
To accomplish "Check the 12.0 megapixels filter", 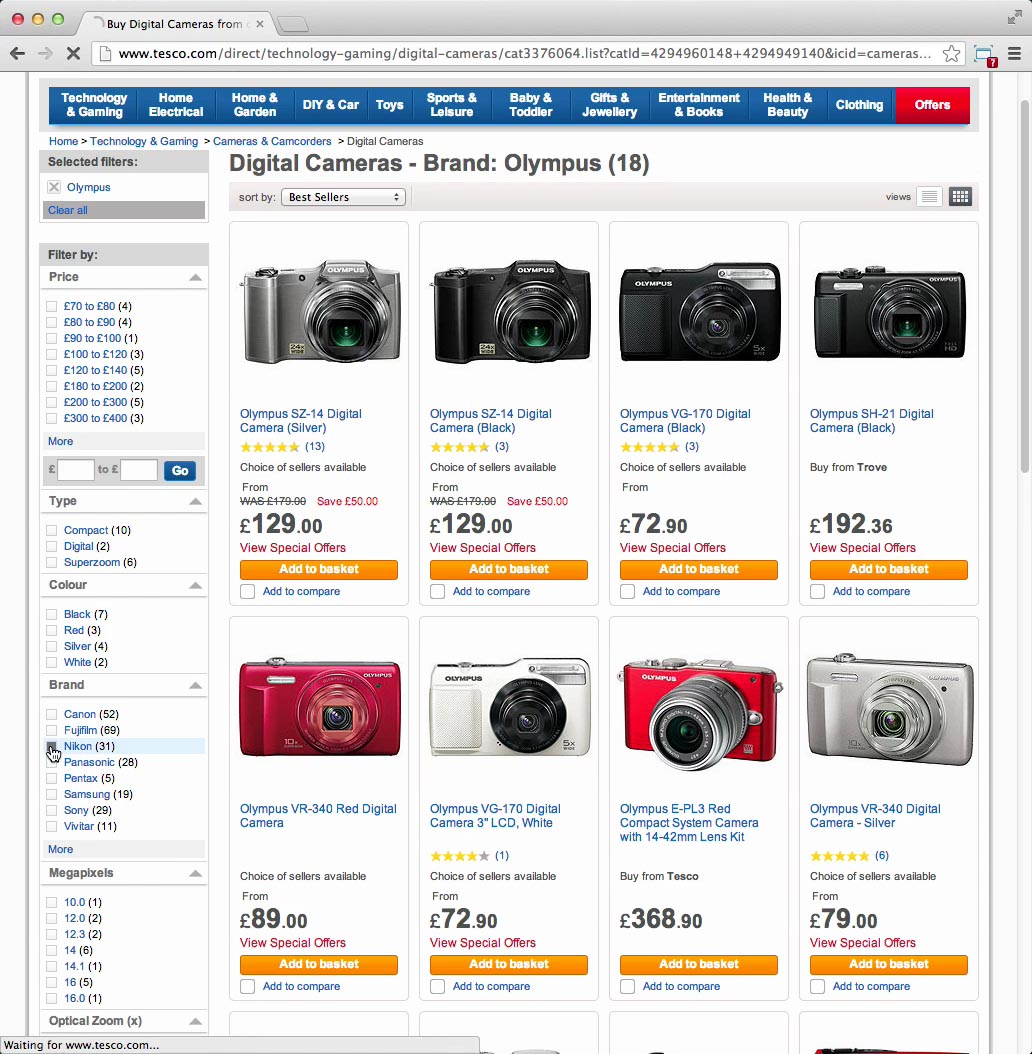I will coord(51,918).
